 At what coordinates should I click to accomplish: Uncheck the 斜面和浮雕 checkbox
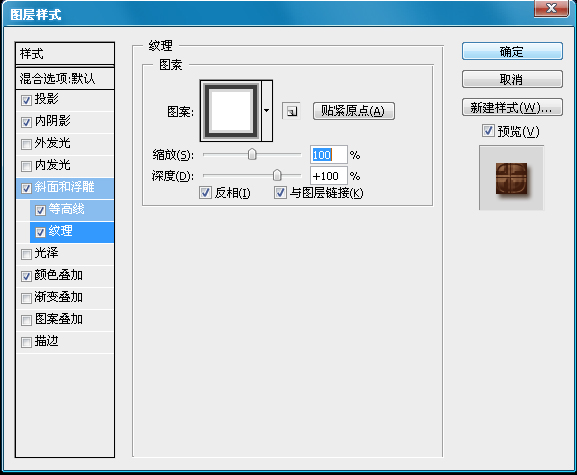click(x=26, y=188)
